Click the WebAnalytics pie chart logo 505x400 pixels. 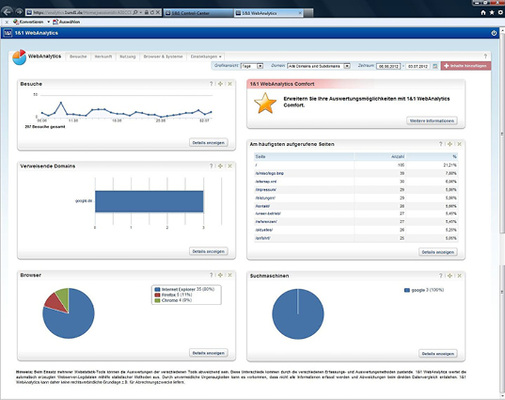[x=19, y=57]
